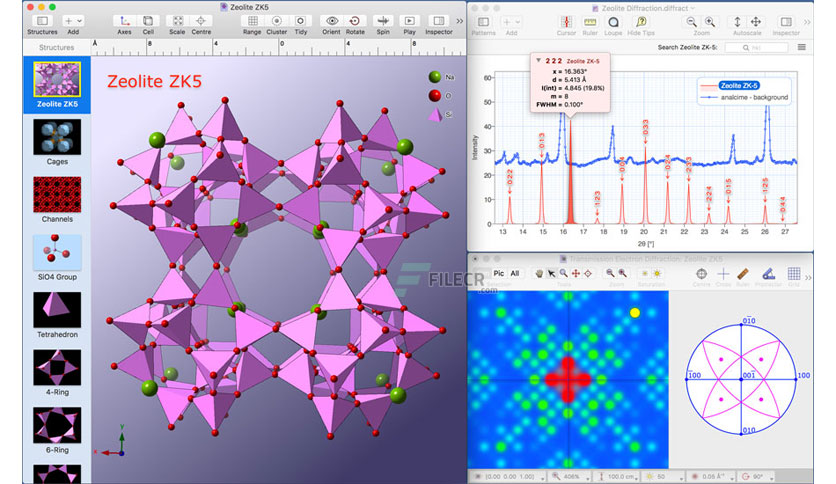Click the Zeolite ZK-5 legend label
This screenshot has height=484, width=836.
tap(738, 85)
